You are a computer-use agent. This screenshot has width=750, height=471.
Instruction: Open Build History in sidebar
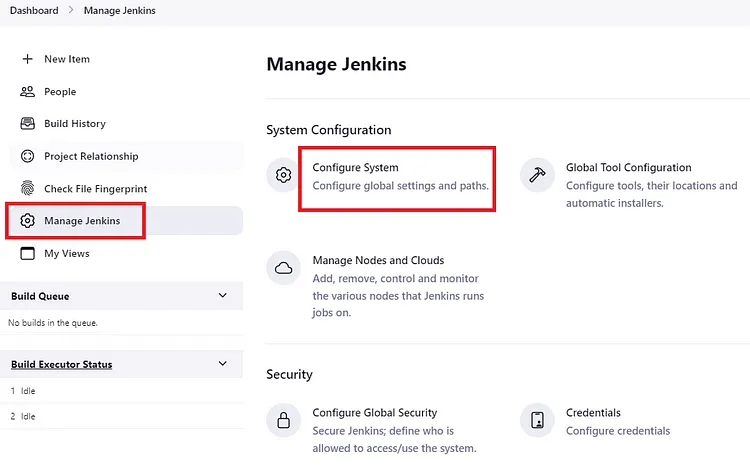click(x=75, y=124)
